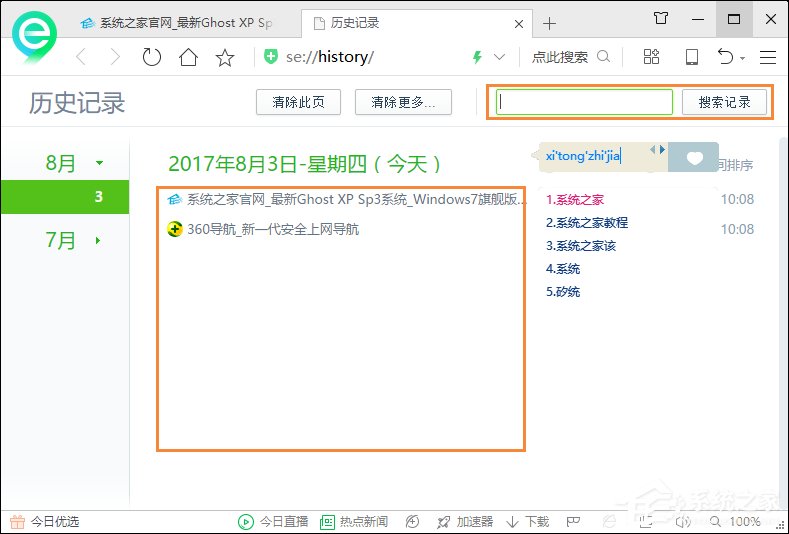This screenshot has width=789, height=534.
Task: Expand the undo closed-tab dropdown arrow
Action: click(743, 58)
